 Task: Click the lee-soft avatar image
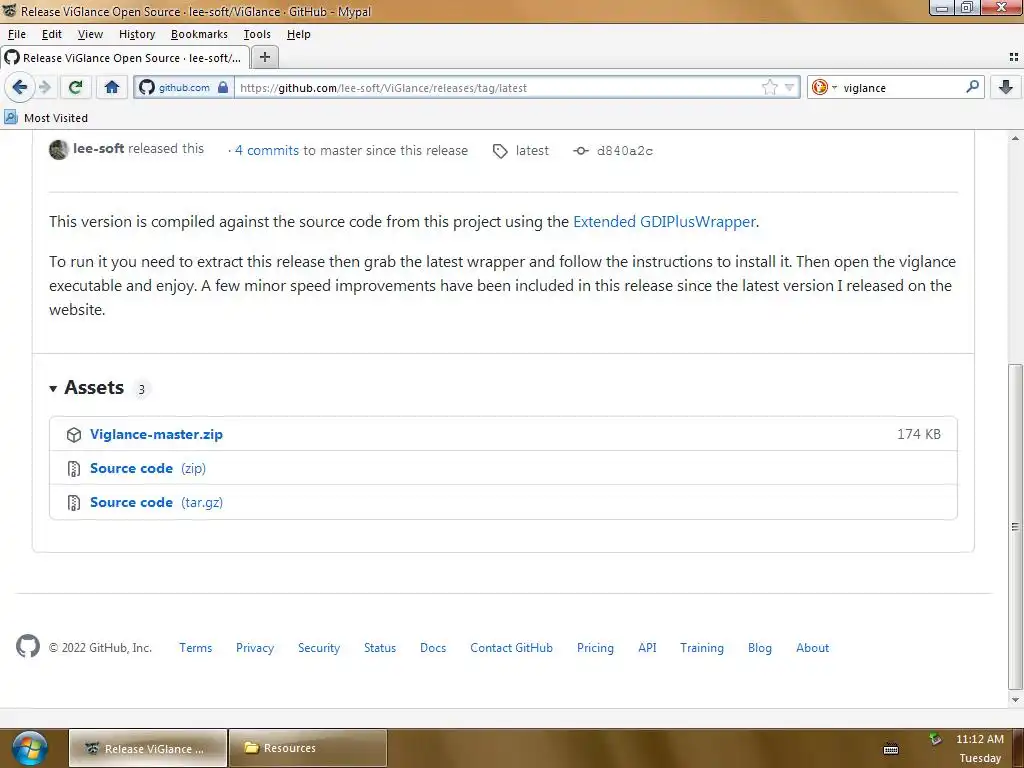tap(59, 150)
